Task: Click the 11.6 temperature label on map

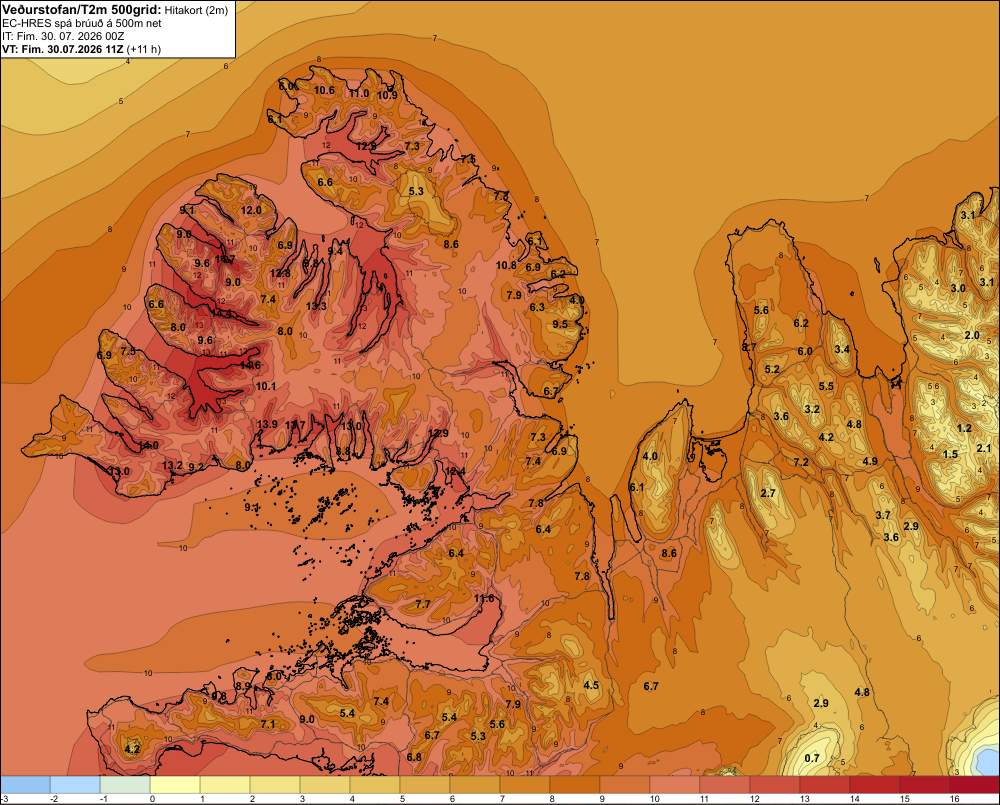Action: pos(484,598)
